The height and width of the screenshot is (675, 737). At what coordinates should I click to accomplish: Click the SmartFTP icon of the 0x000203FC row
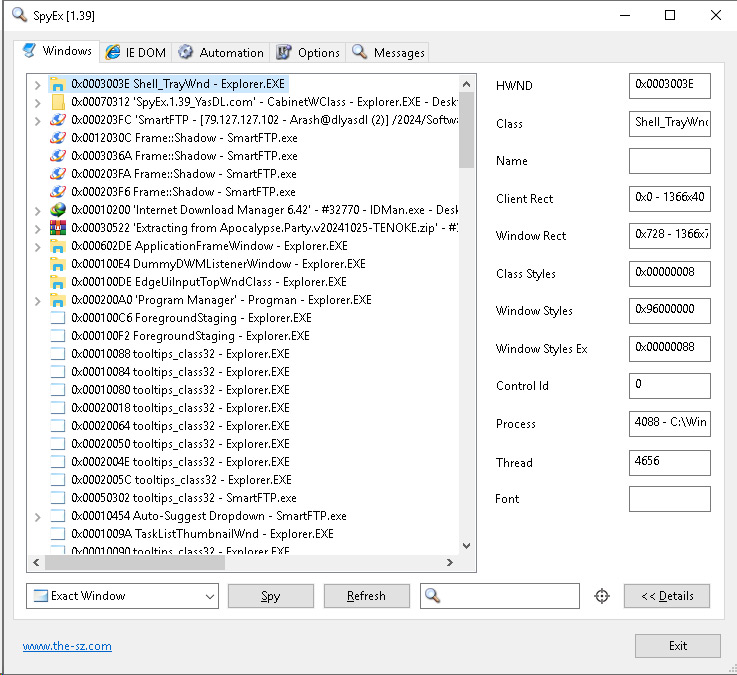(x=57, y=120)
